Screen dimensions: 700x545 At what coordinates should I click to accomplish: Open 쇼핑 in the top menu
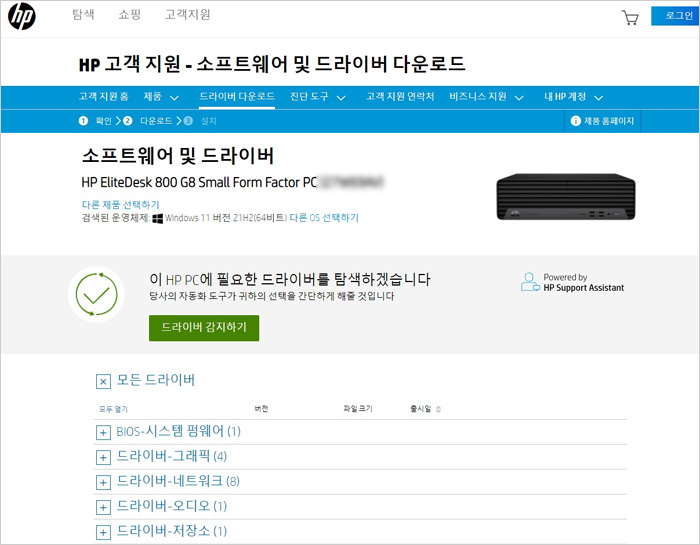point(129,15)
